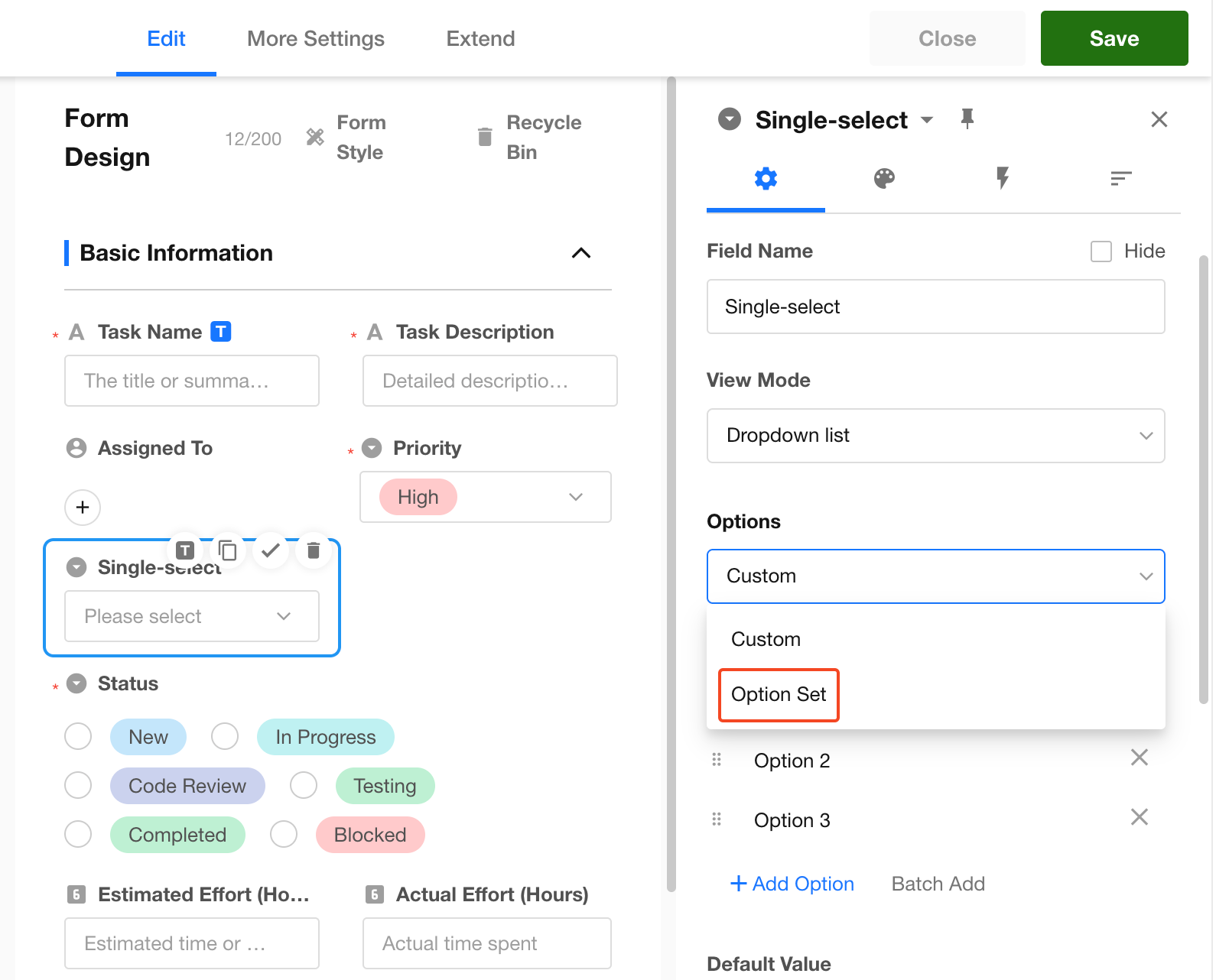
Task: Open the Priority dropdown showing High
Action: point(485,497)
